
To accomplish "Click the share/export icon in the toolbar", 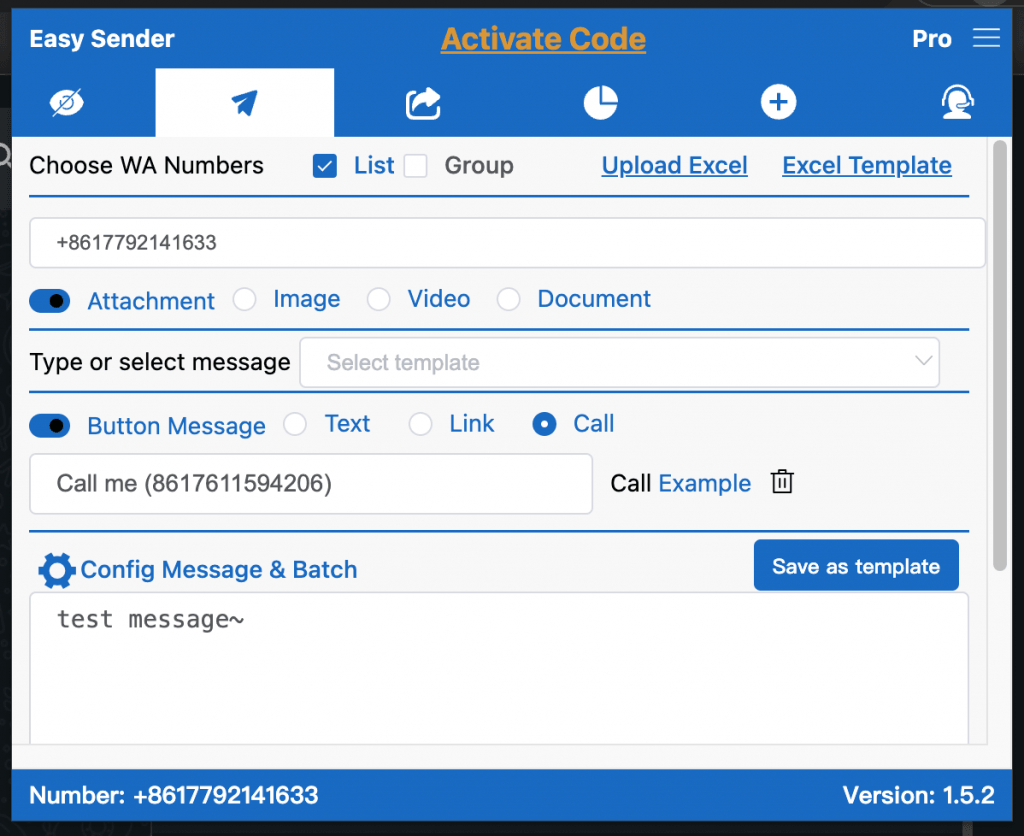I will [x=421, y=101].
